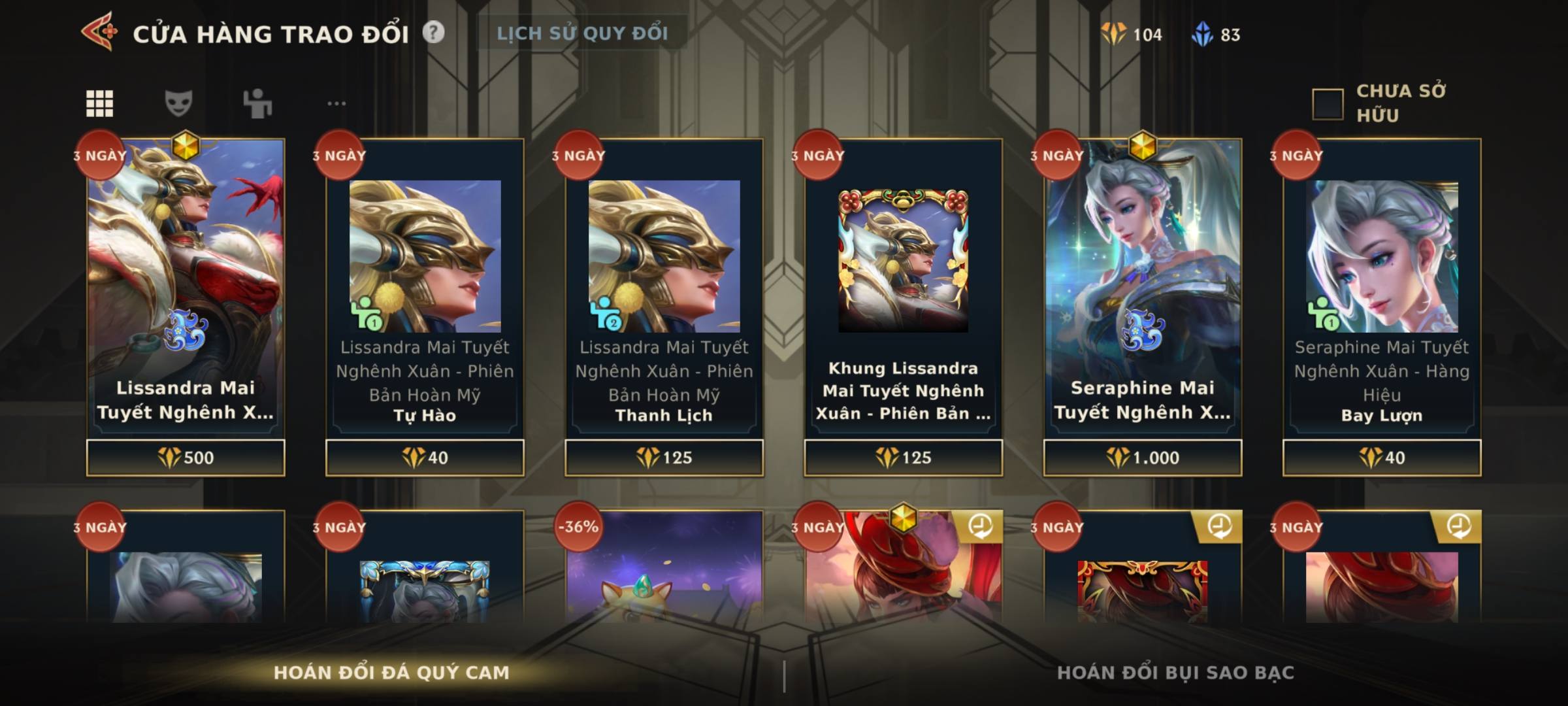
Task: Buy Seraphine skin for 1.000 gems
Action: [1143, 458]
